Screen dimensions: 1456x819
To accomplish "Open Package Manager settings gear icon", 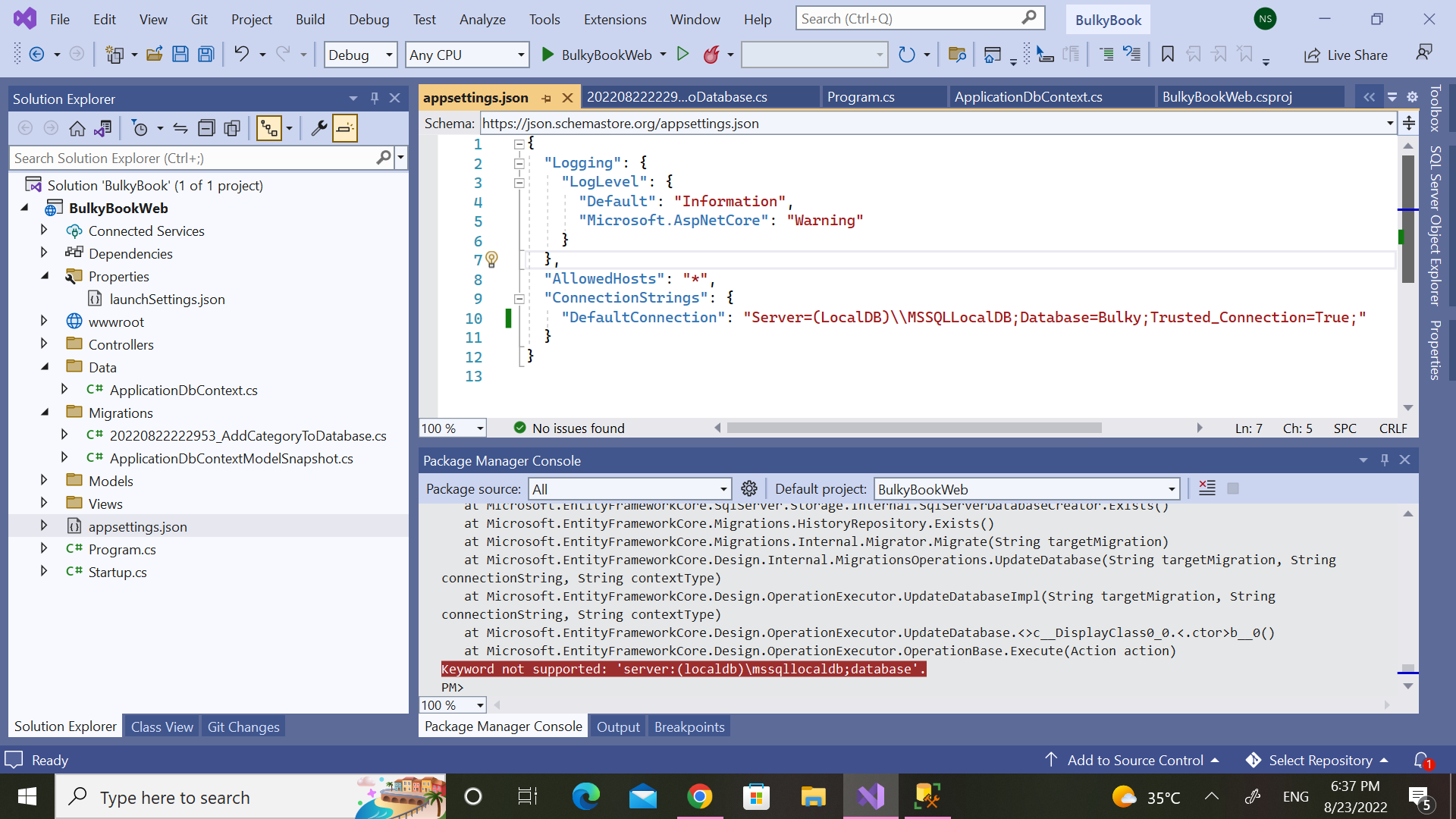I will [749, 488].
